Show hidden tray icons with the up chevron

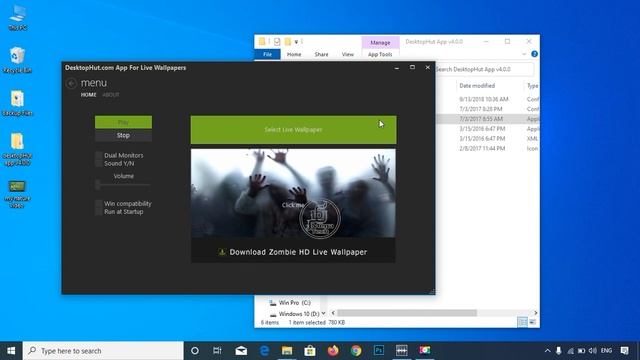coord(547,351)
